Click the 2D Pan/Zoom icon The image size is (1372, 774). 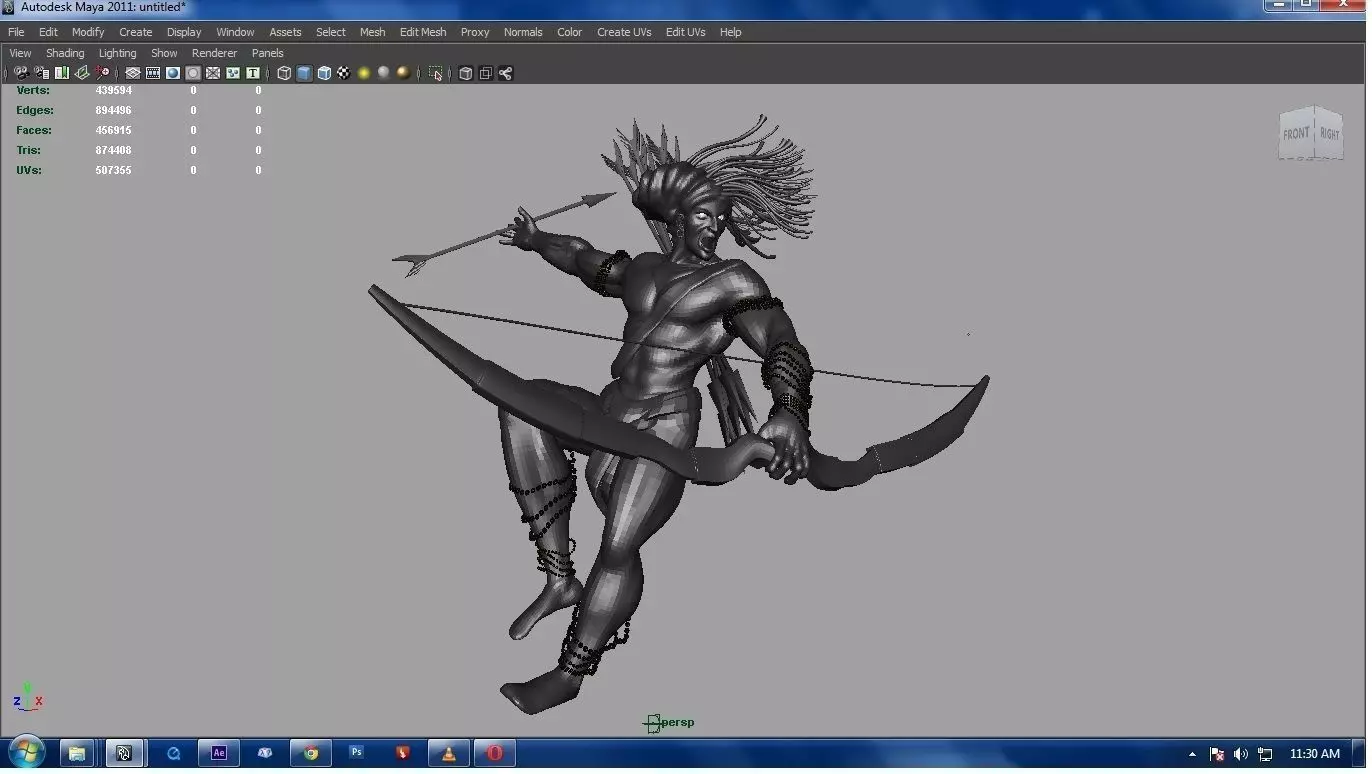pos(102,73)
